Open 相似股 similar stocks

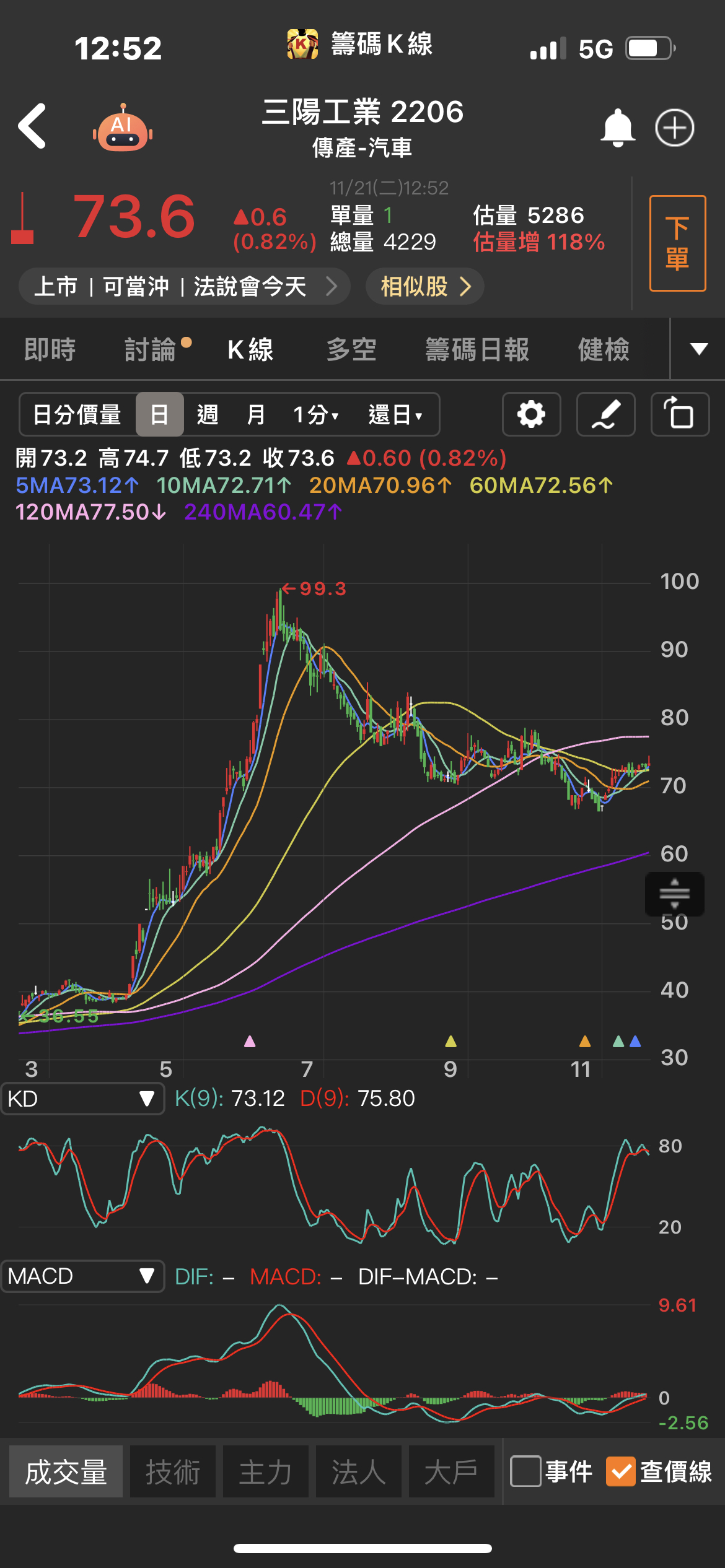pyautogui.click(x=425, y=286)
